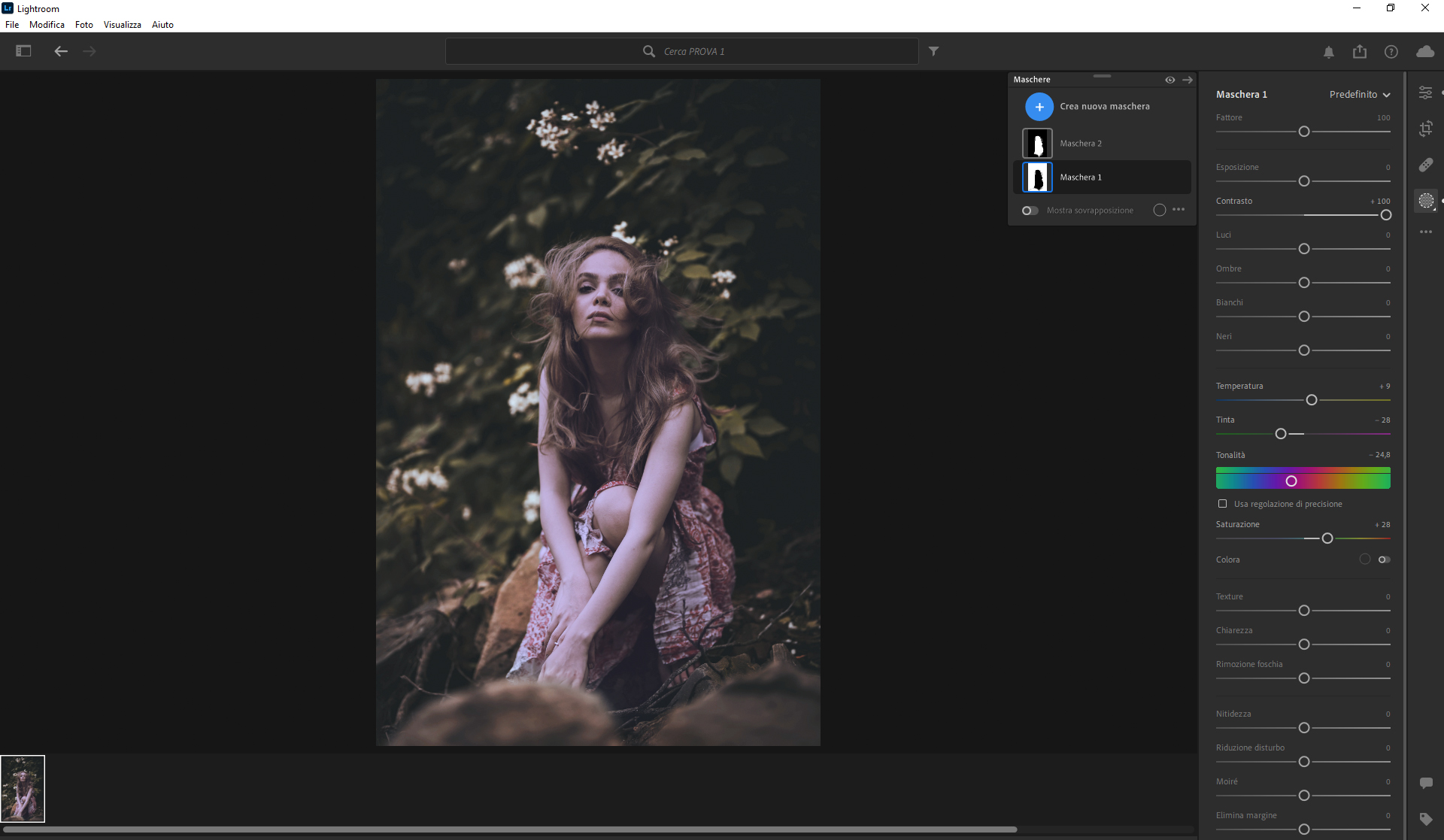1444x840 pixels.
Task: Toggle the Colora switch
Action: (1384, 559)
